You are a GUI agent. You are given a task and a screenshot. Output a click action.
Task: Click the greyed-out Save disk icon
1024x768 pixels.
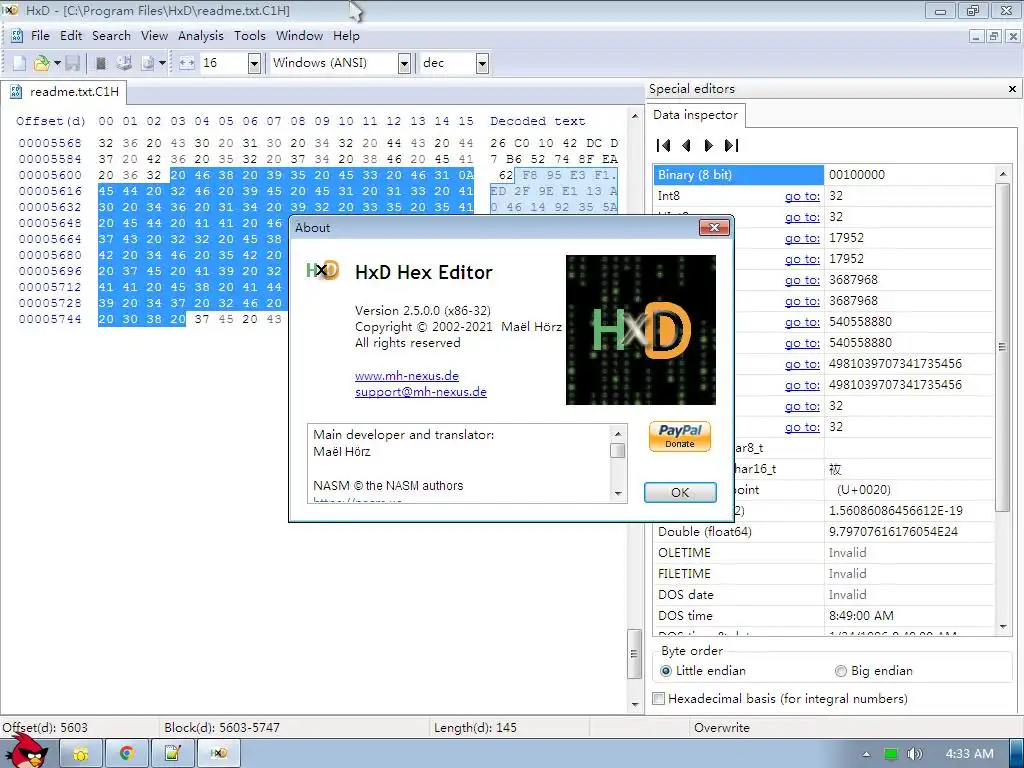pos(72,63)
